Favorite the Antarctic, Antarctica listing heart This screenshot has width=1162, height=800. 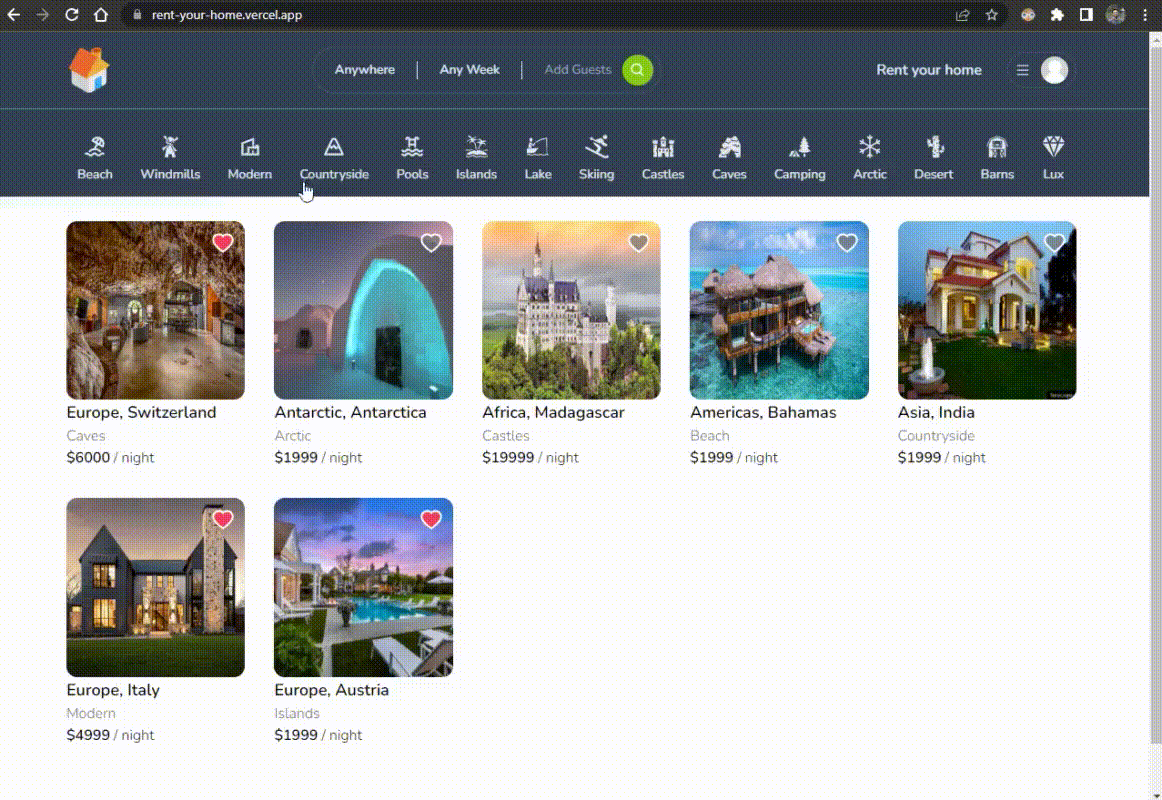tap(431, 242)
